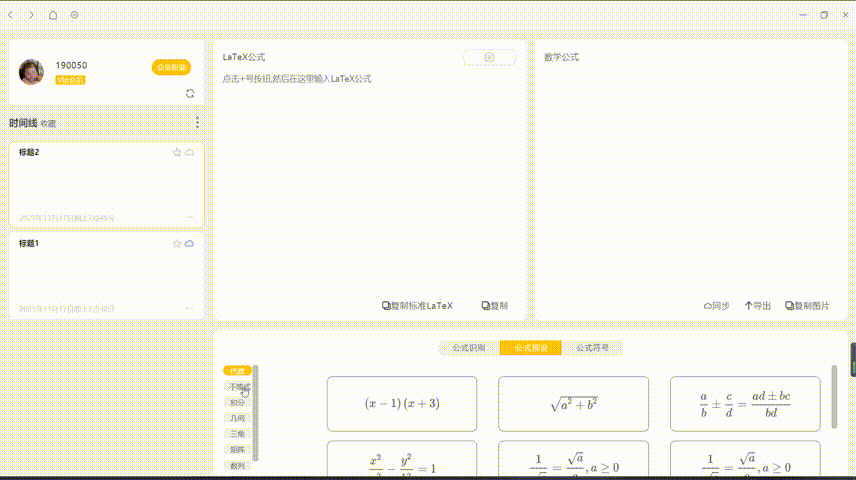Select the 几何 category

pyautogui.click(x=237, y=418)
